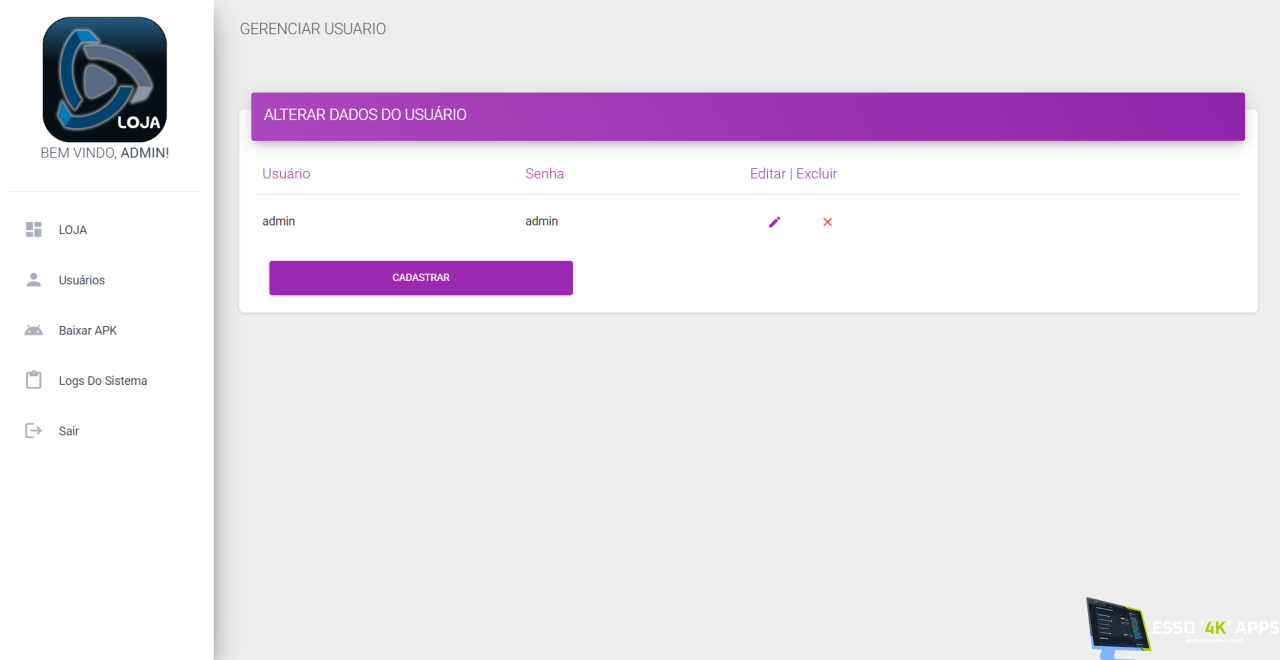Click the Usuário column header
The image size is (1280, 660).
pyautogui.click(x=286, y=174)
